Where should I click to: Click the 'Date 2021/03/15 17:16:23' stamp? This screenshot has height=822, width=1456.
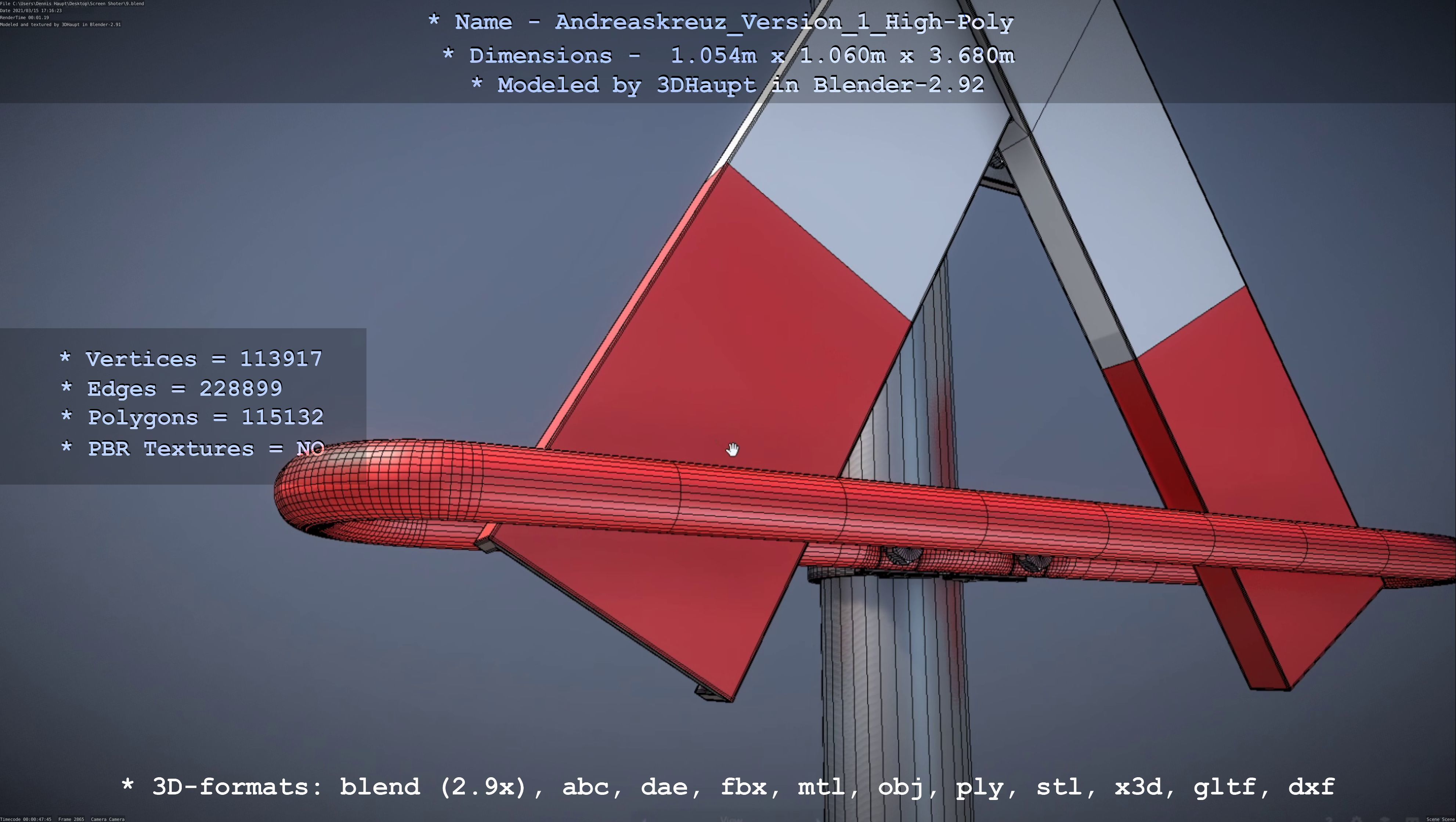click(x=31, y=11)
